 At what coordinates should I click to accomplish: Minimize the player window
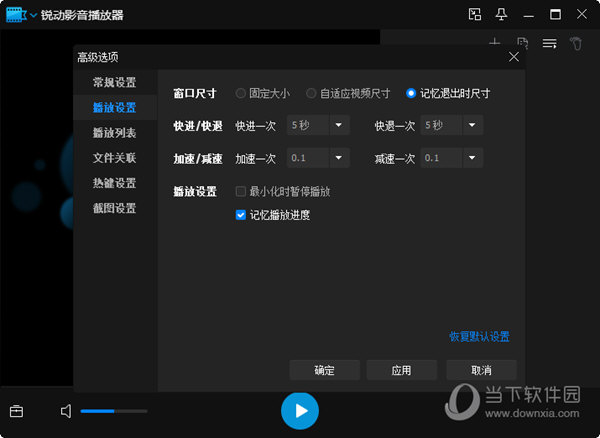[528, 16]
